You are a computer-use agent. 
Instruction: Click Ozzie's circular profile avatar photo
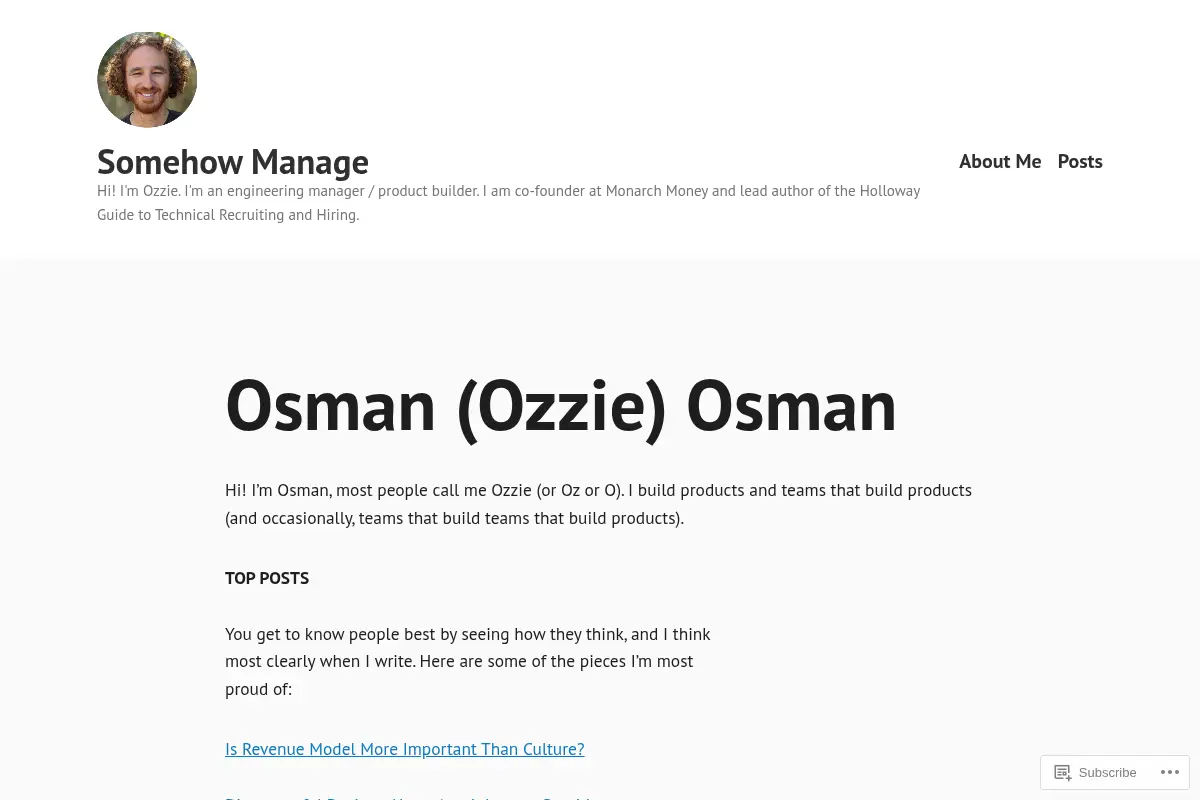pos(147,80)
